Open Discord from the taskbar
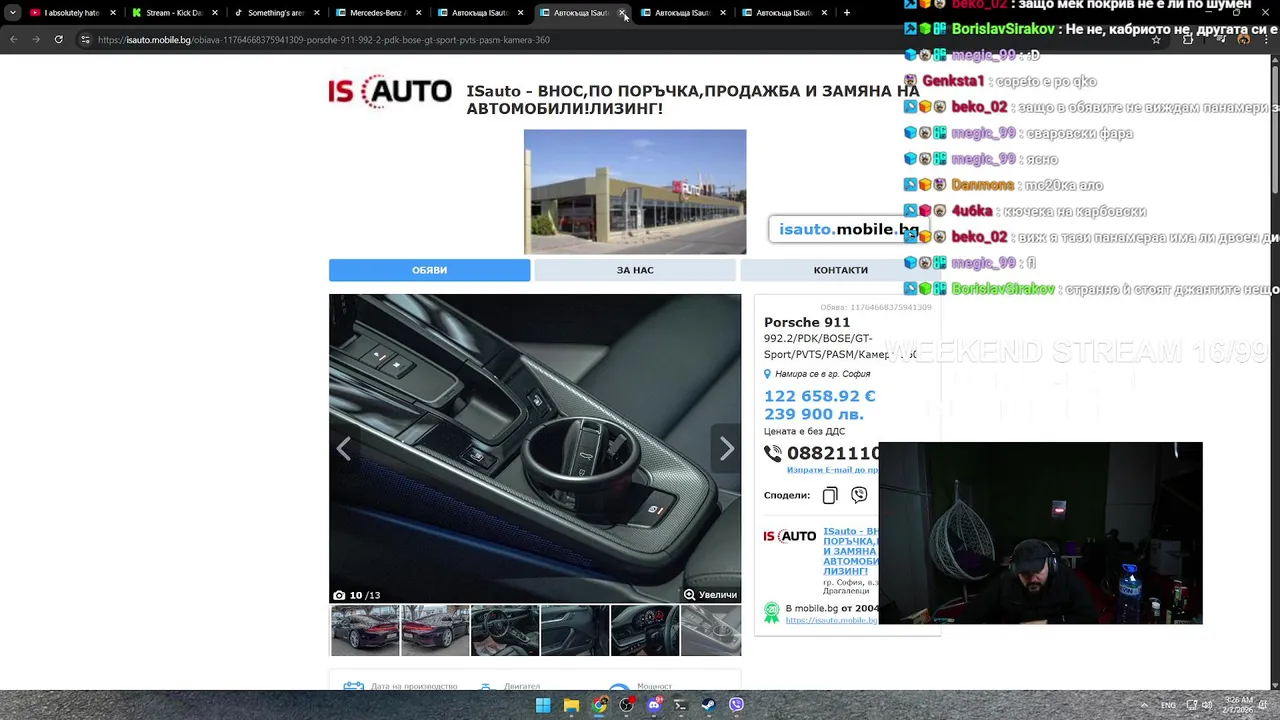This screenshot has height=720, width=1280. tap(654, 705)
